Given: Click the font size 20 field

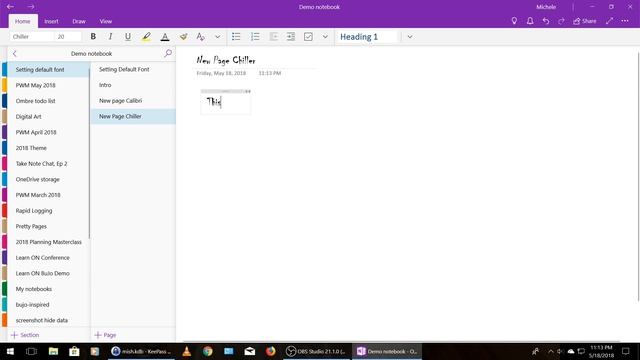Looking at the screenshot, I should [x=68, y=37].
